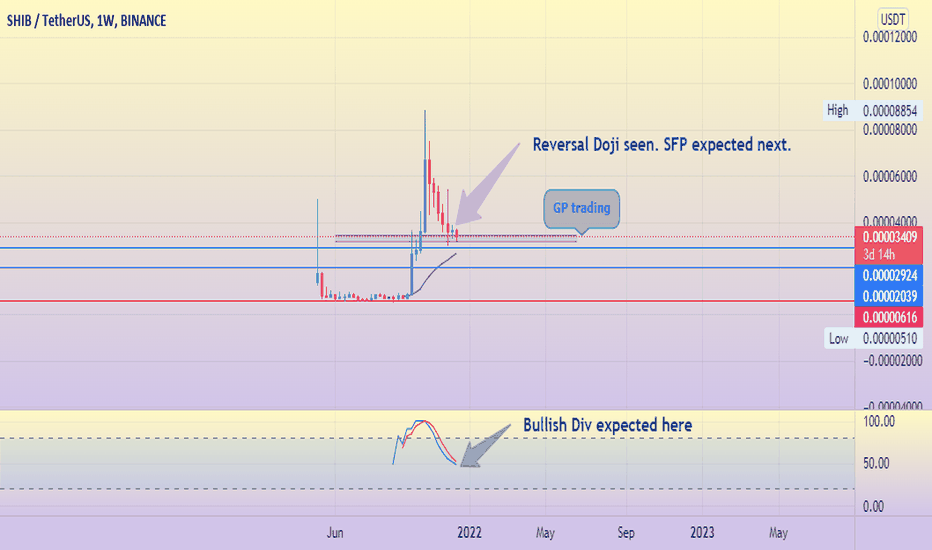Click the 0.00008000 price axis label

tap(890, 130)
